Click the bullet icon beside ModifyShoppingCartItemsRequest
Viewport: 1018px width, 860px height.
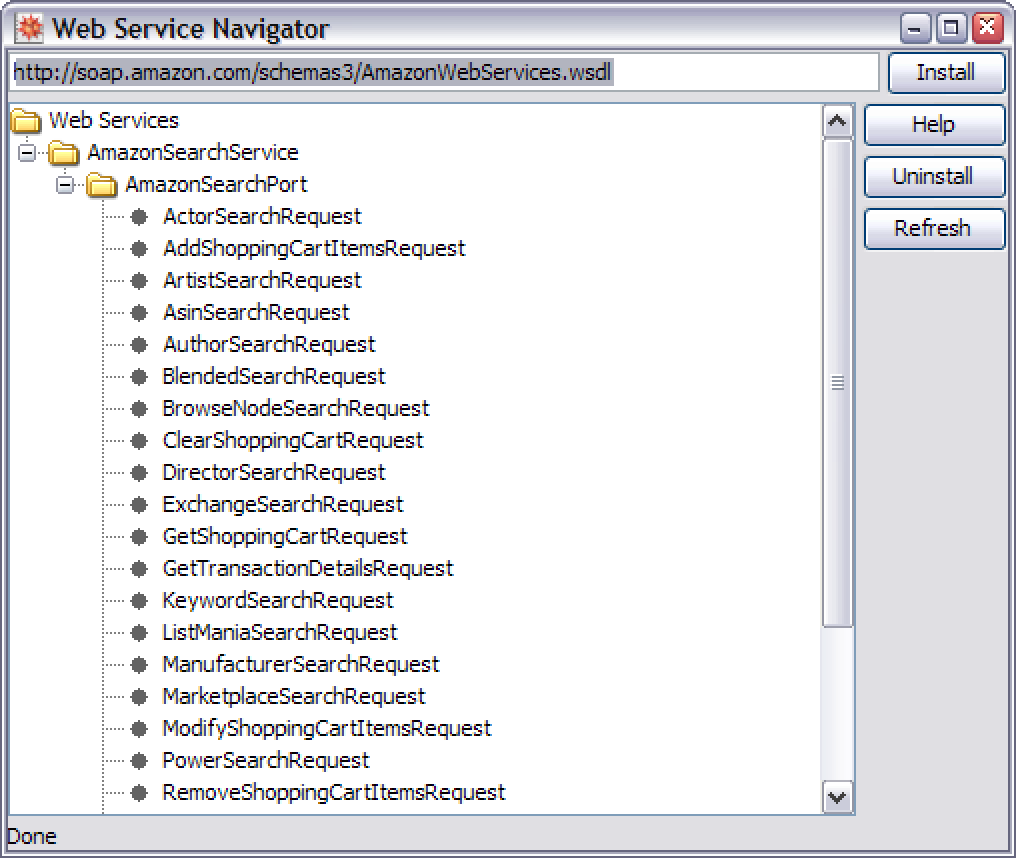click(139, 729)
